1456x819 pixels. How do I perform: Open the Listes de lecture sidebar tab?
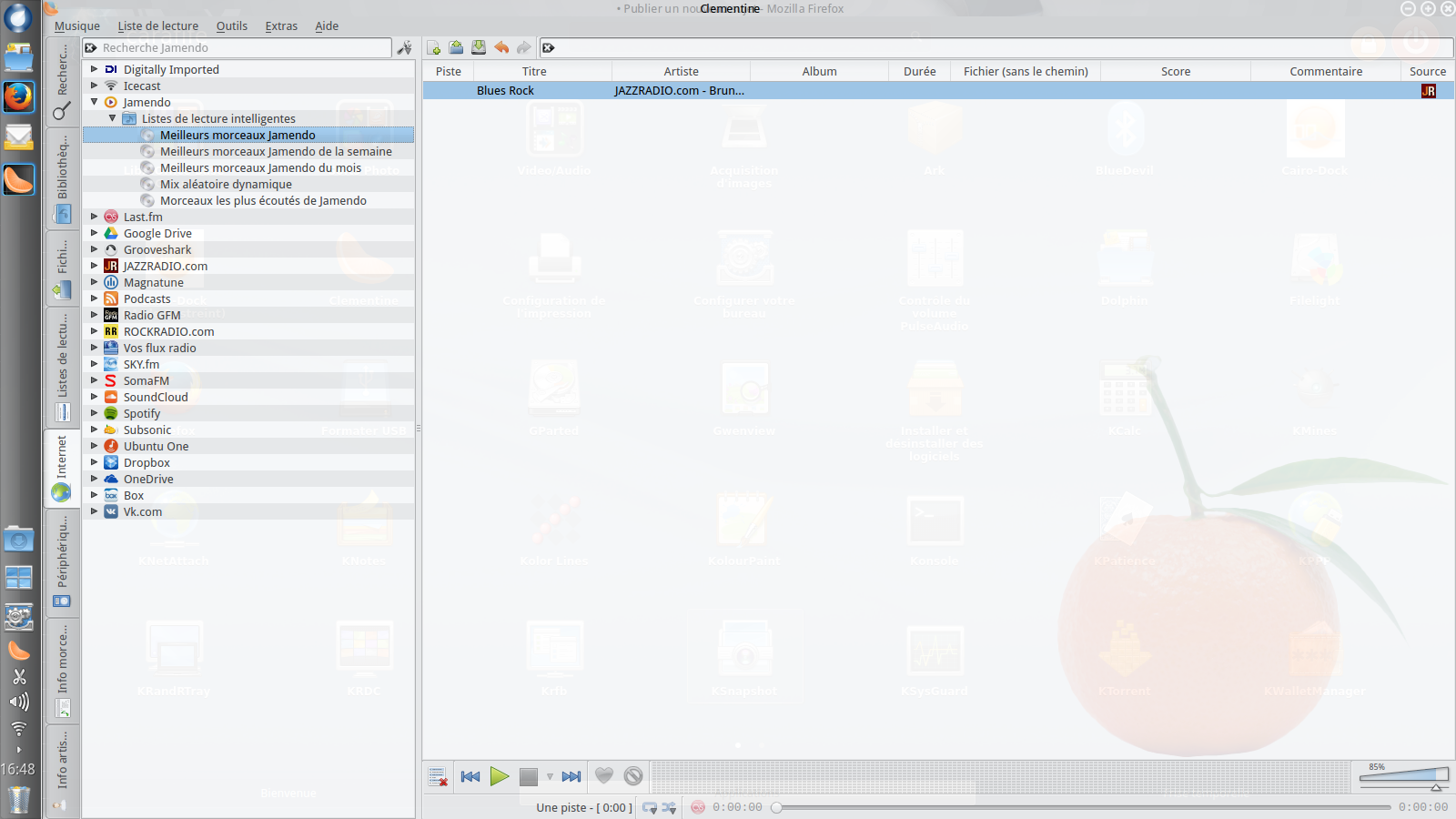[62, 367]
